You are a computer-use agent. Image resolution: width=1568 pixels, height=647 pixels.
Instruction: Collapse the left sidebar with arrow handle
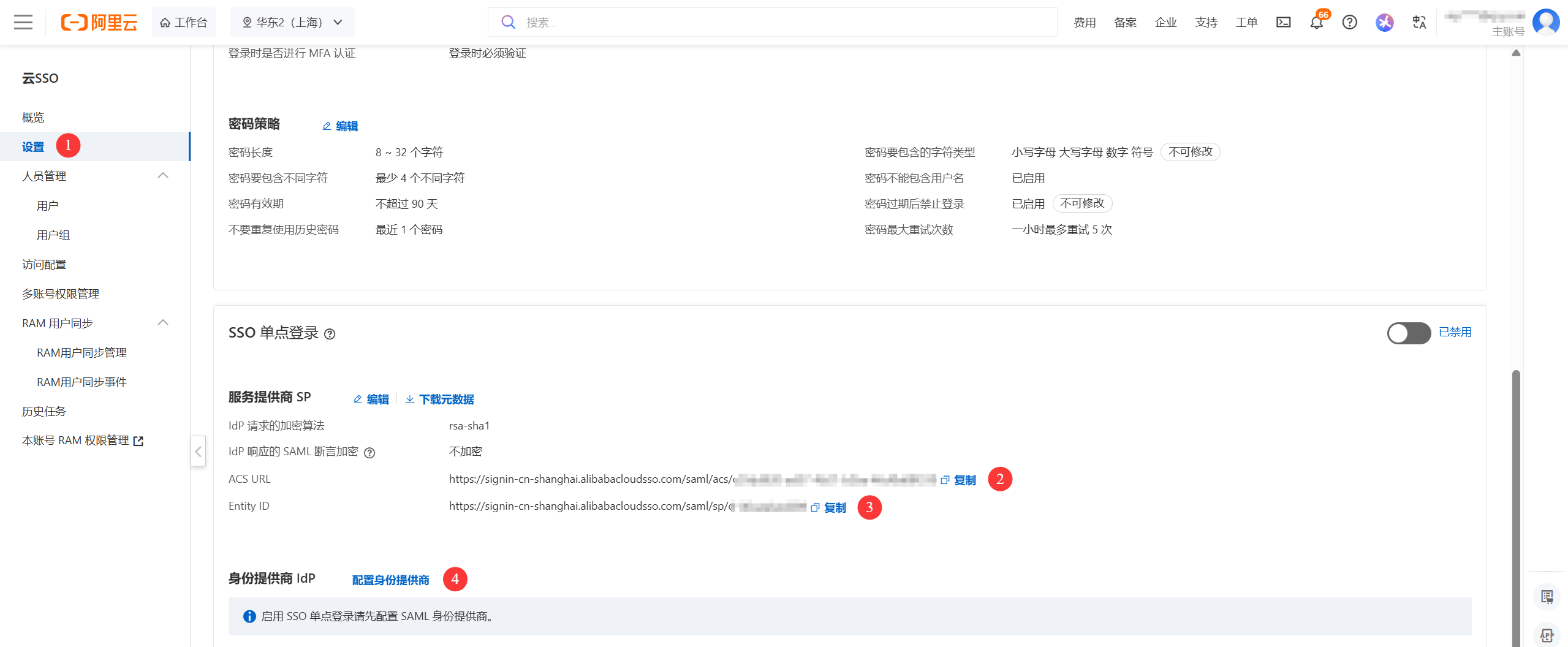[x=198, y=452]
